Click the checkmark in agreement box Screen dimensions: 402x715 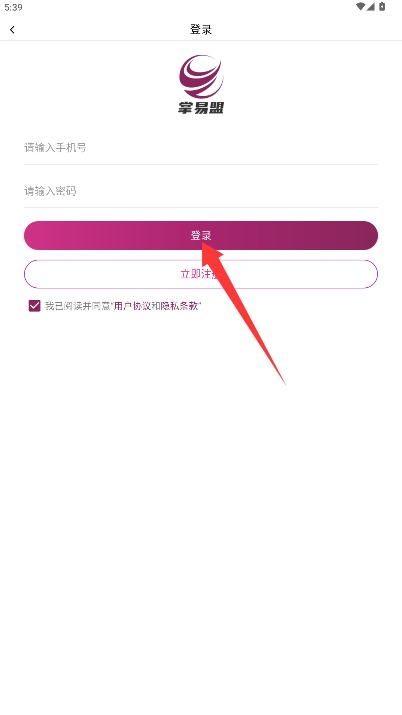pos(35,306)
